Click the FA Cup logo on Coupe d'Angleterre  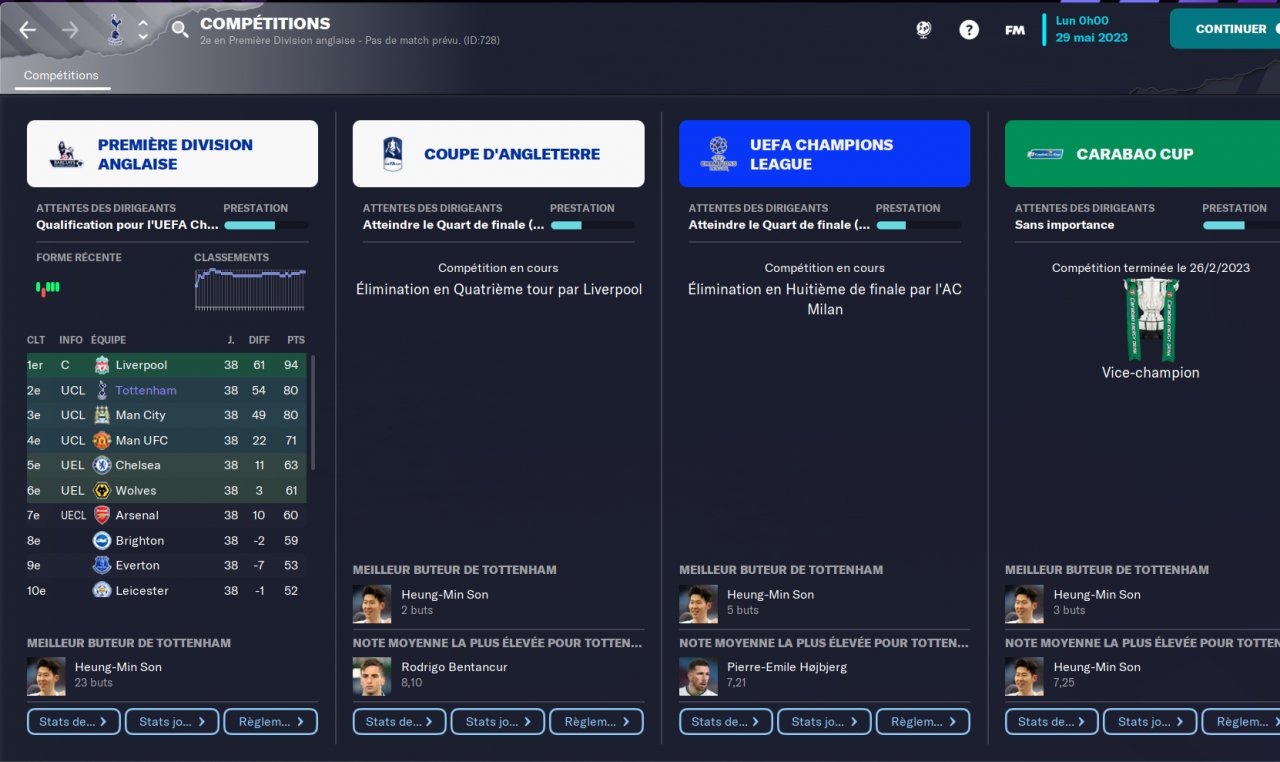(x=393, y=154)
